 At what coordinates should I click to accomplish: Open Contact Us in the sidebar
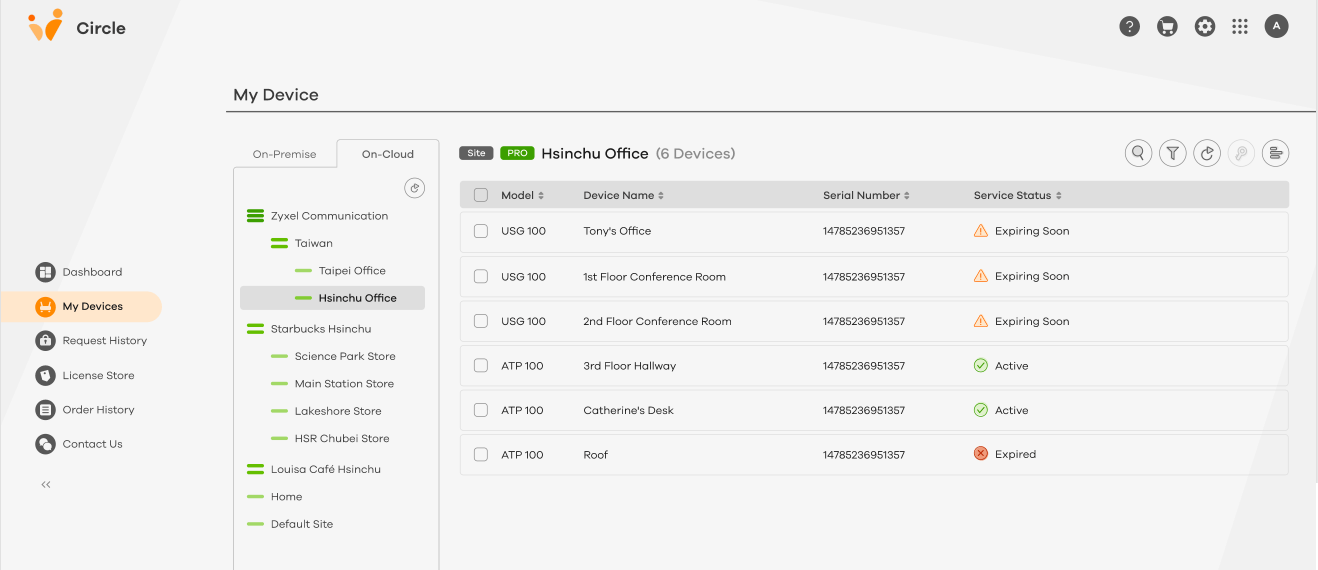(x=79, y=444)
